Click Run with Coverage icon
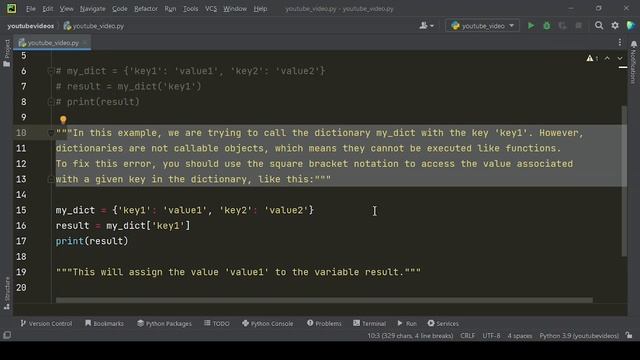This screenshot has height=360, width=640. [x=562, y=26]
